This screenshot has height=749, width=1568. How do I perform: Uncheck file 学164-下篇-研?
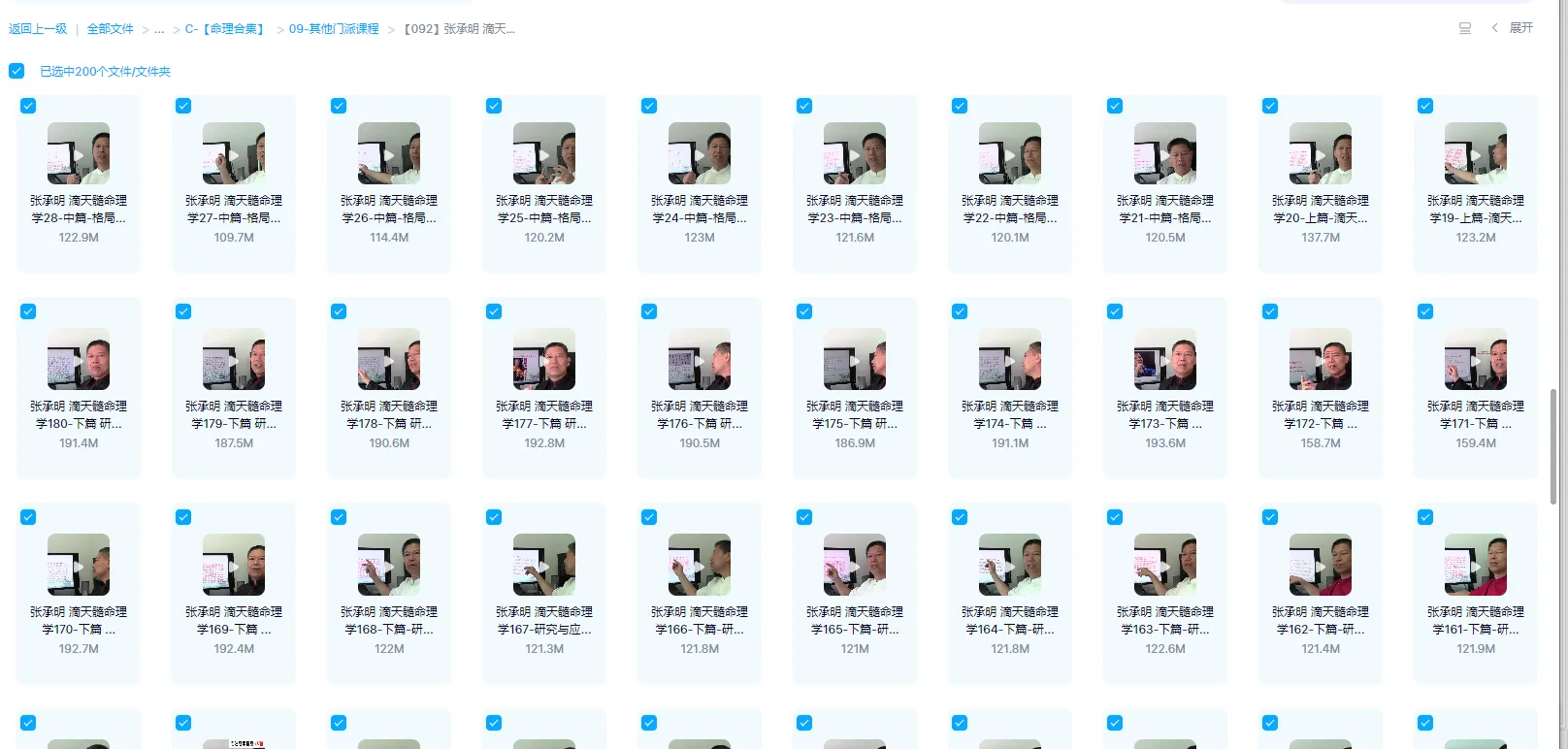(x=960, y=517)
